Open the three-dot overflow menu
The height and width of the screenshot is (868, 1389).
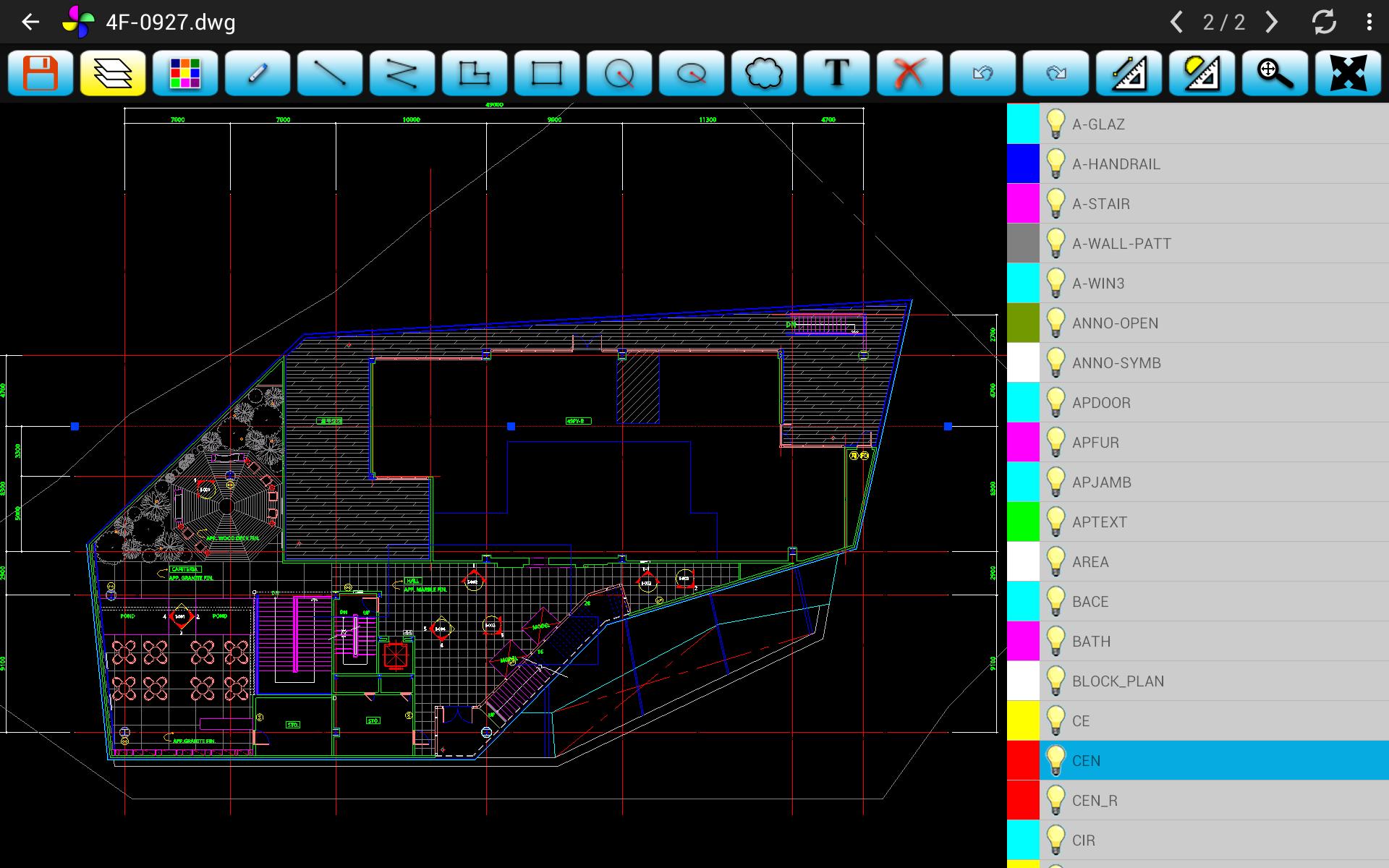point(1369,22)
